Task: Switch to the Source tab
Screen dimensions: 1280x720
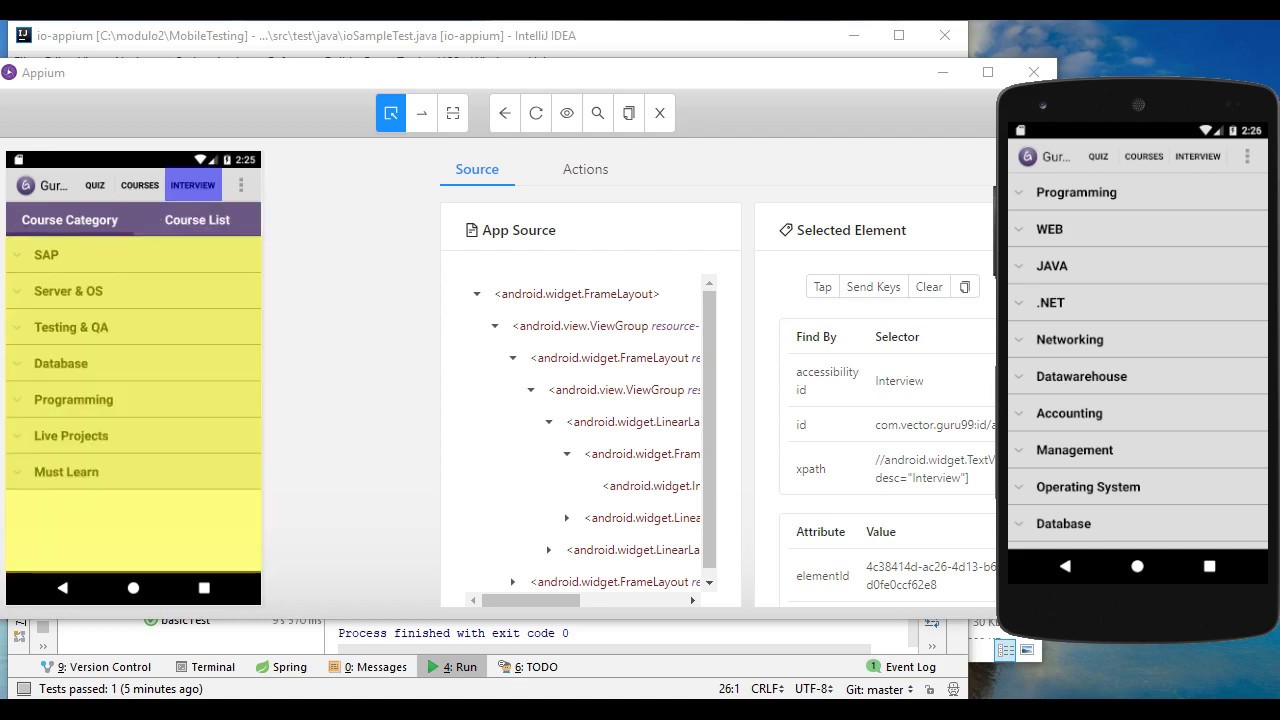Action: (477, 169)
